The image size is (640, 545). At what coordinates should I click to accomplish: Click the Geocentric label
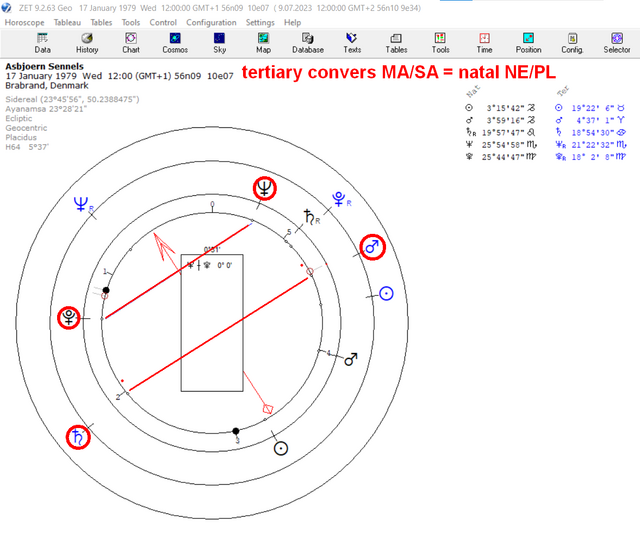(26, 128)
